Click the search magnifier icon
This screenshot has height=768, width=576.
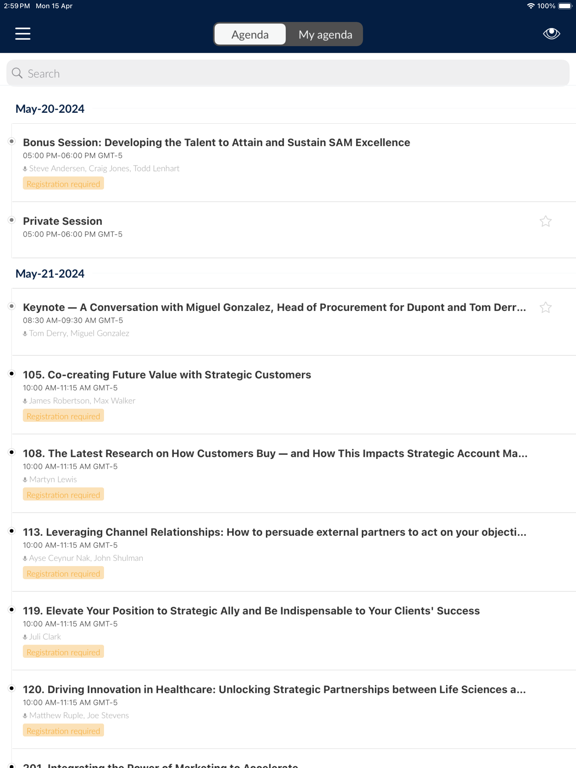tap(17, 73)
